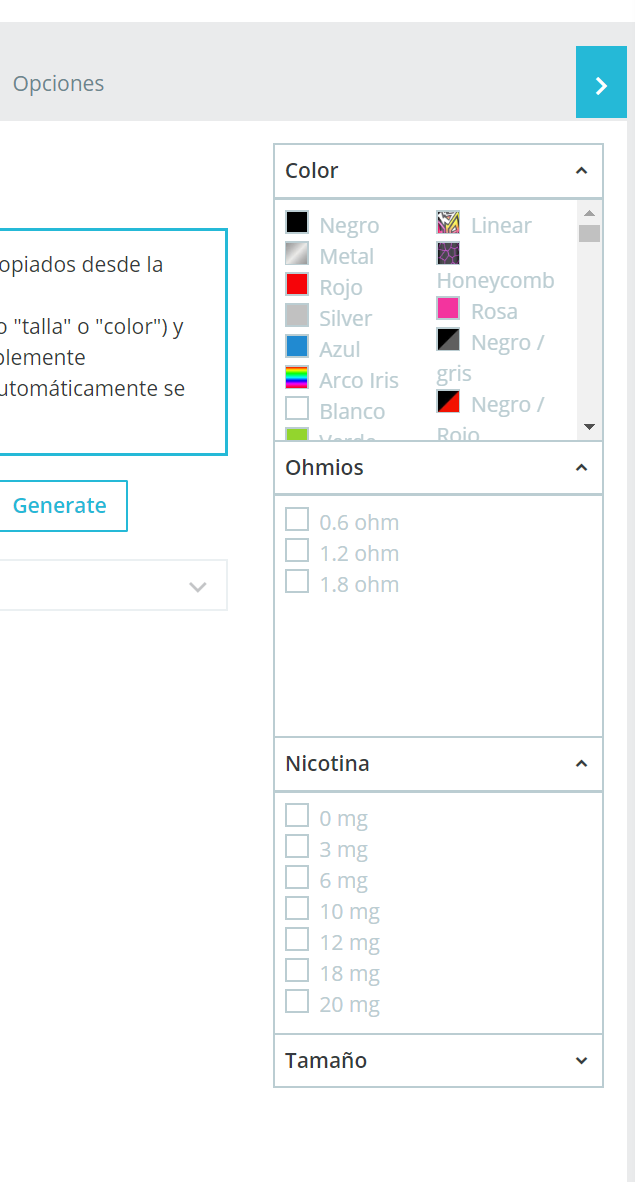
Task: Tick the 3 mg nicotine checkbox
Action: 297,847
